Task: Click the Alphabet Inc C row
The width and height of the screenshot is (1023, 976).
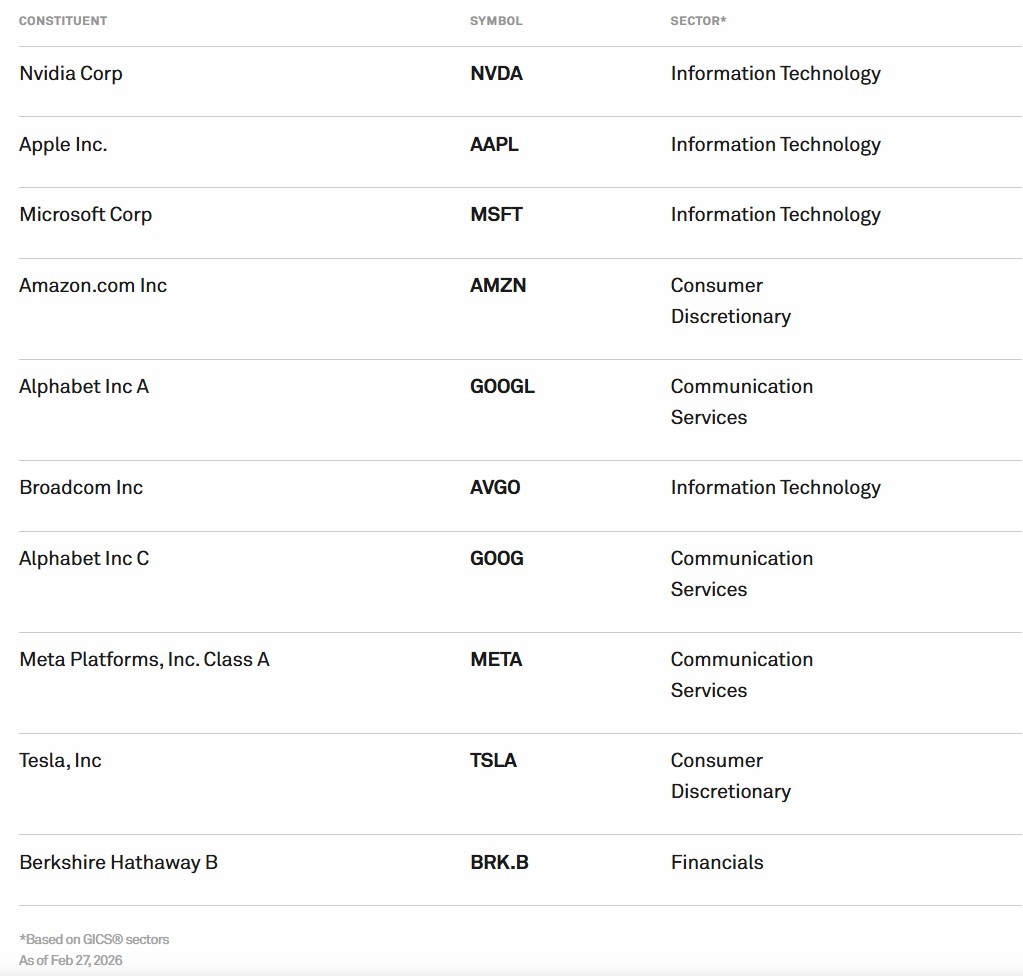Action: pos(84,559)
